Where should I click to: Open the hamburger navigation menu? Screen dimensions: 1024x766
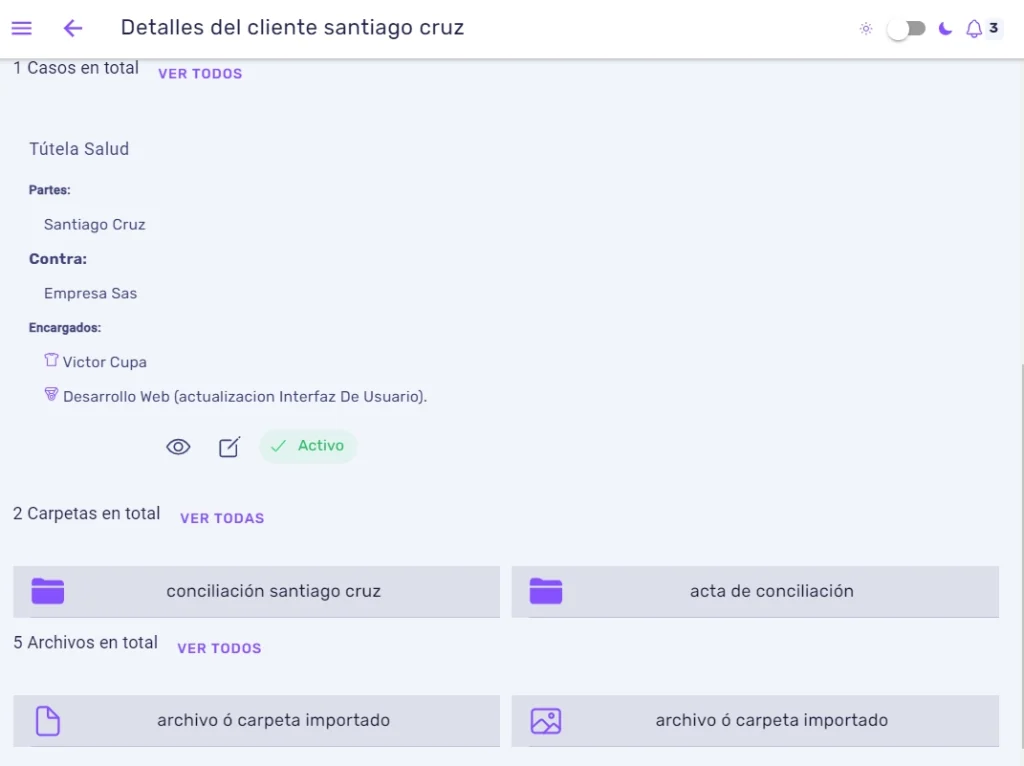coord(22,28)
